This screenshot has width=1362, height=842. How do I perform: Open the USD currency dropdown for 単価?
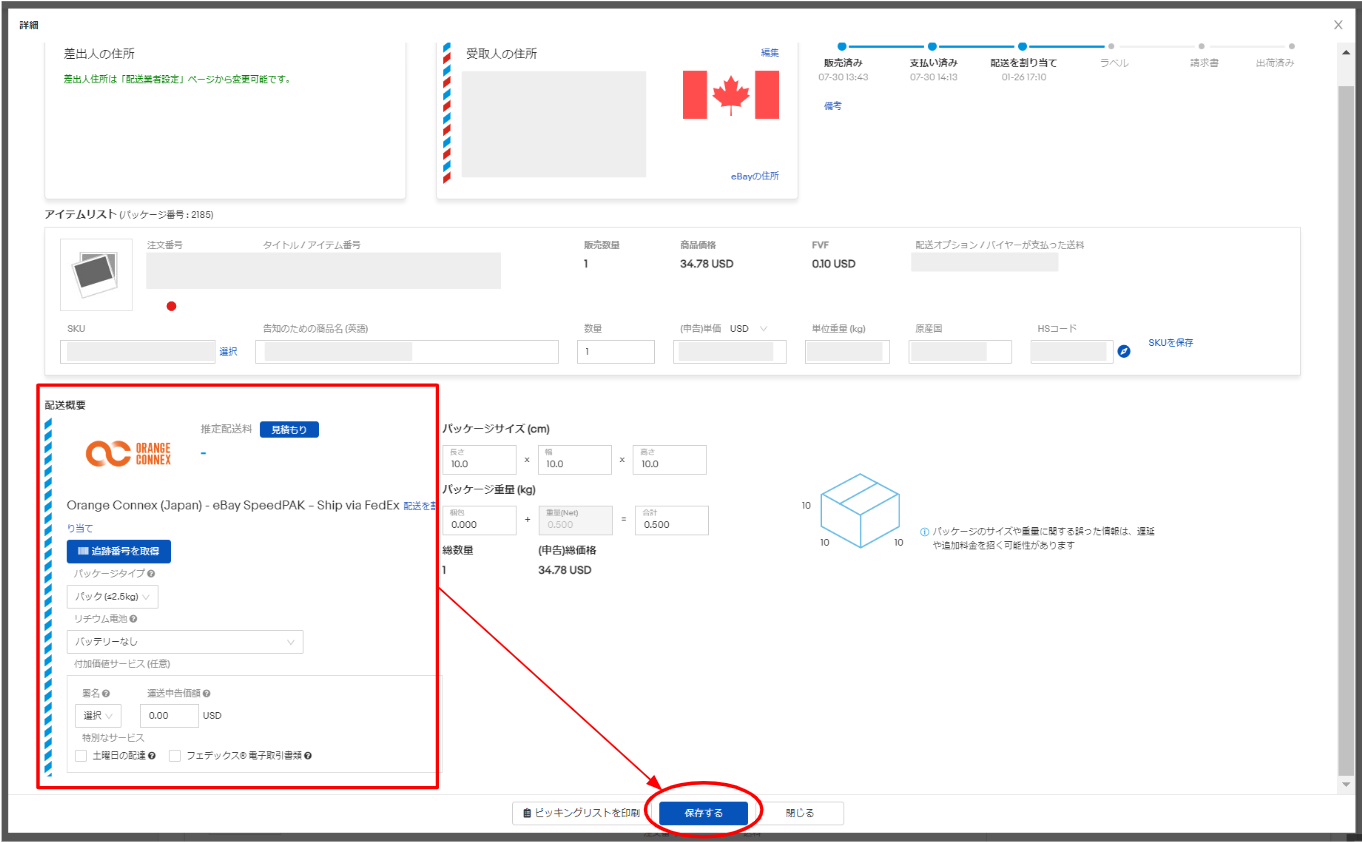(749, 329)
